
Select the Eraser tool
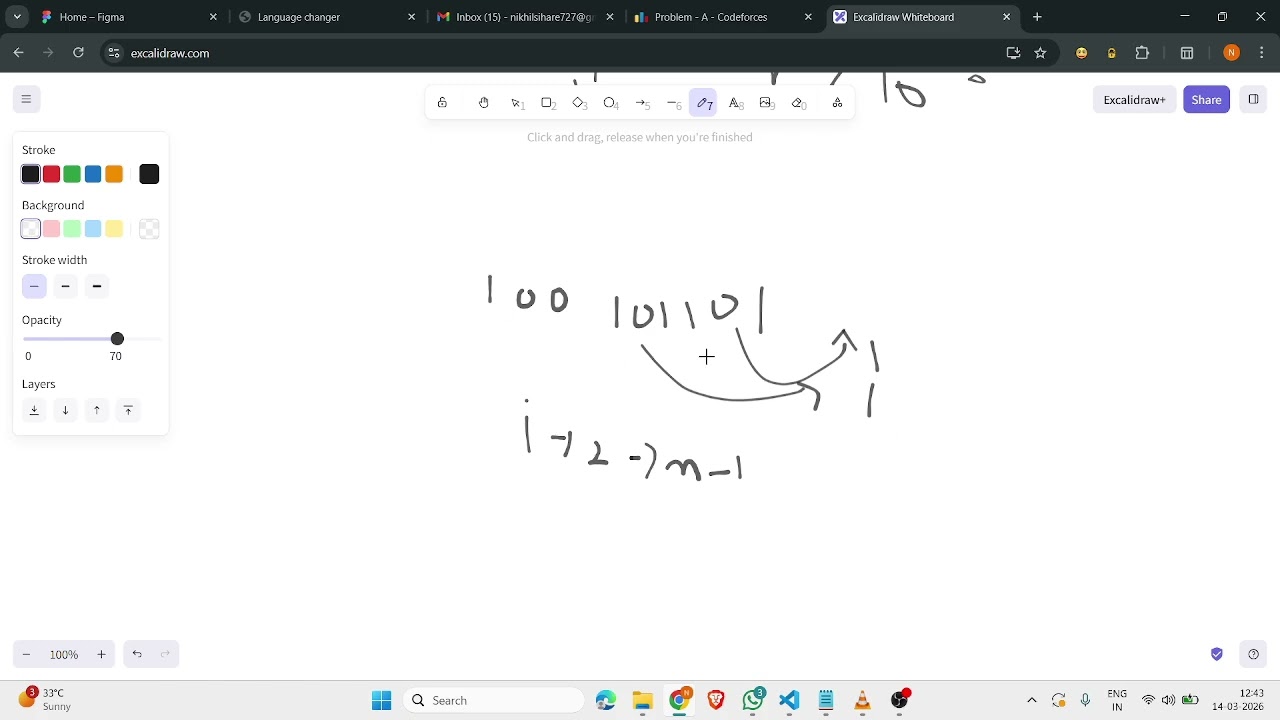[798, 103]
